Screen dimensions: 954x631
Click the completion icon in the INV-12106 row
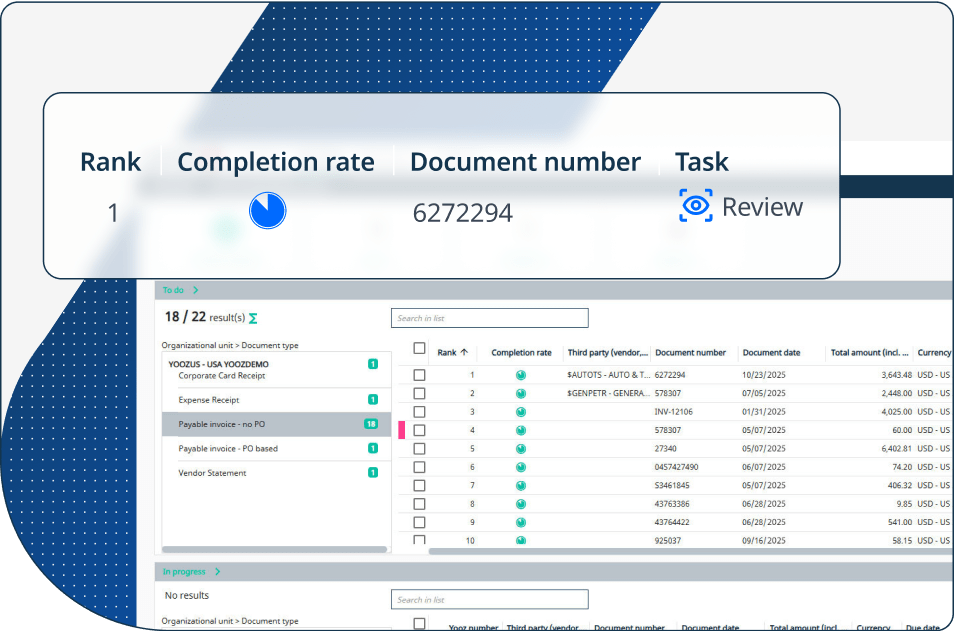tap(521, 412)
